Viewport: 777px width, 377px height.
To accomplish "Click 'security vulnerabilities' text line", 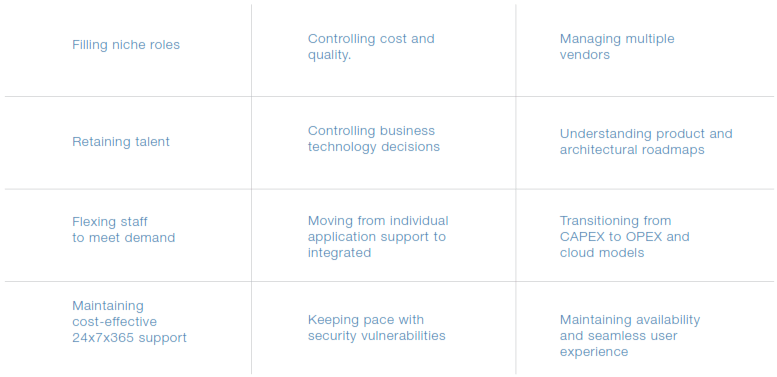I will tap(377, 335).
